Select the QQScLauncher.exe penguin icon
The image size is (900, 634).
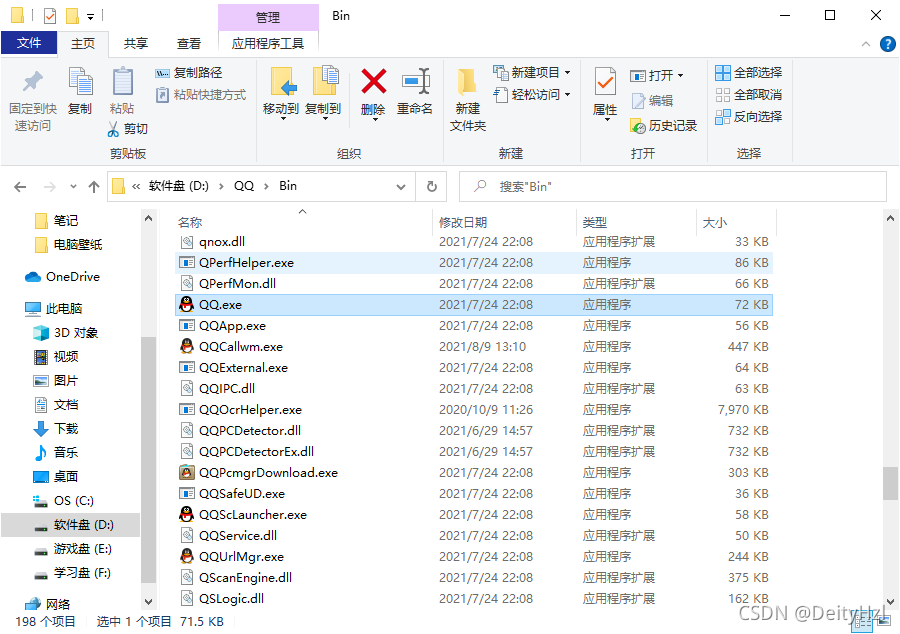pyautogui.click(x=187, y=514)
